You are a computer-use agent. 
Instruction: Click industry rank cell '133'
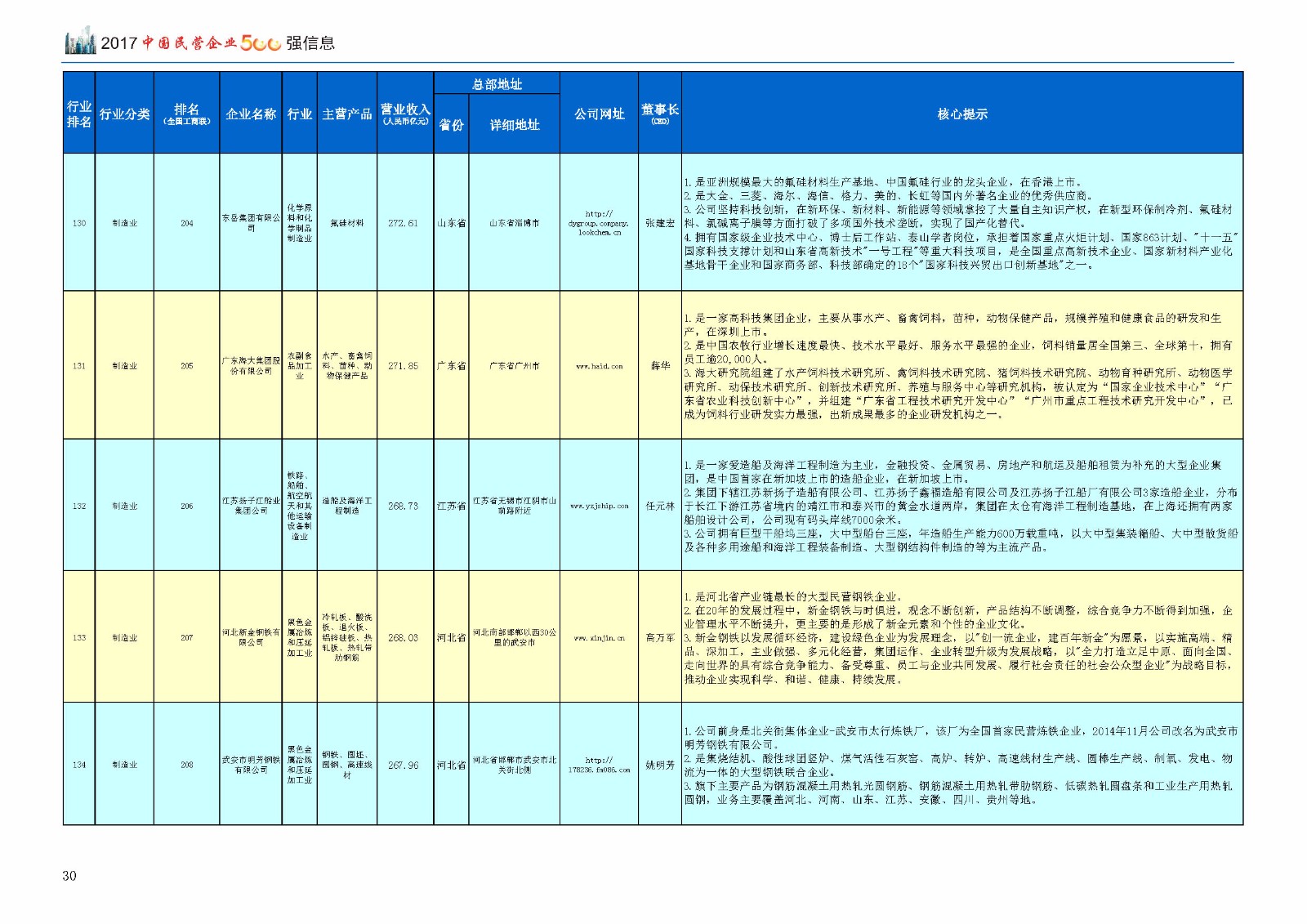(x=79, y=638)
